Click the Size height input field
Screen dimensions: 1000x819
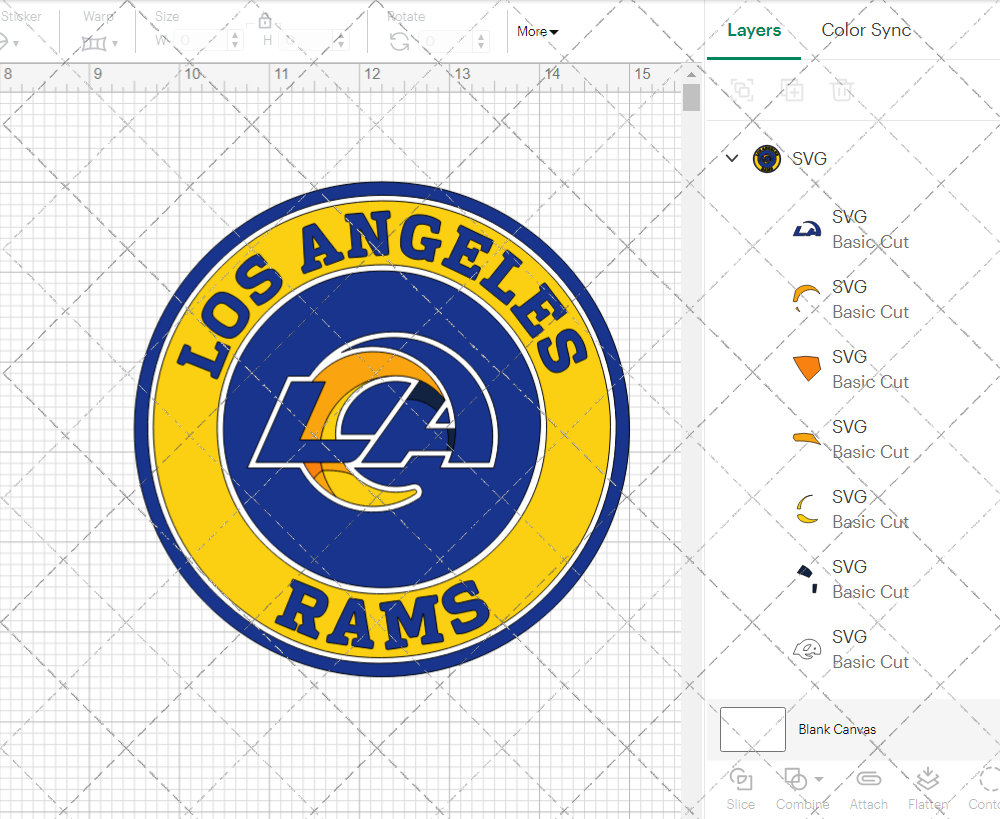tap(306, 41)
